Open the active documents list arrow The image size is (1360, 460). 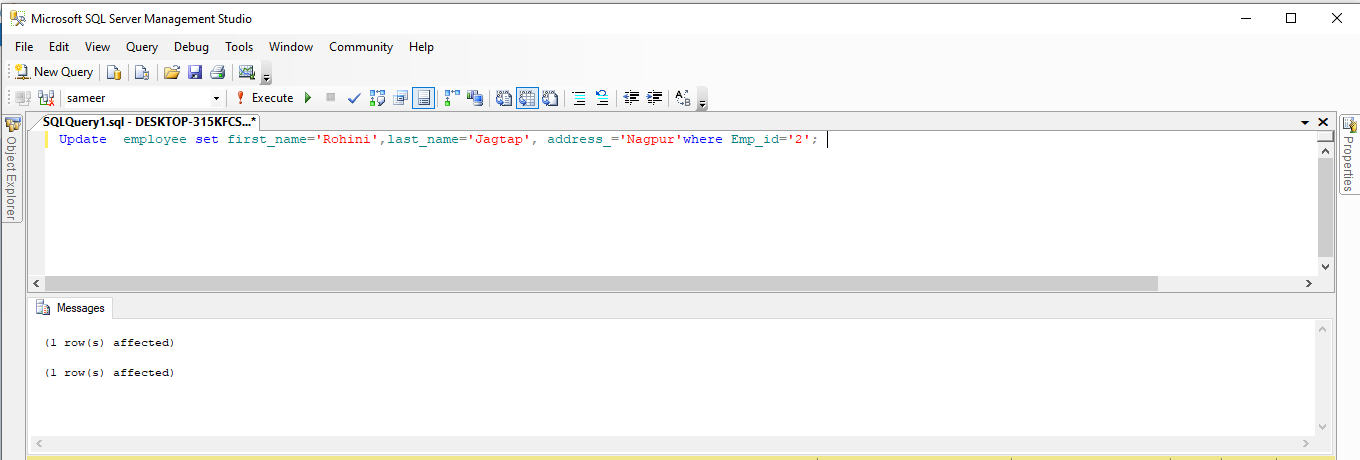tap(1305, 122)
